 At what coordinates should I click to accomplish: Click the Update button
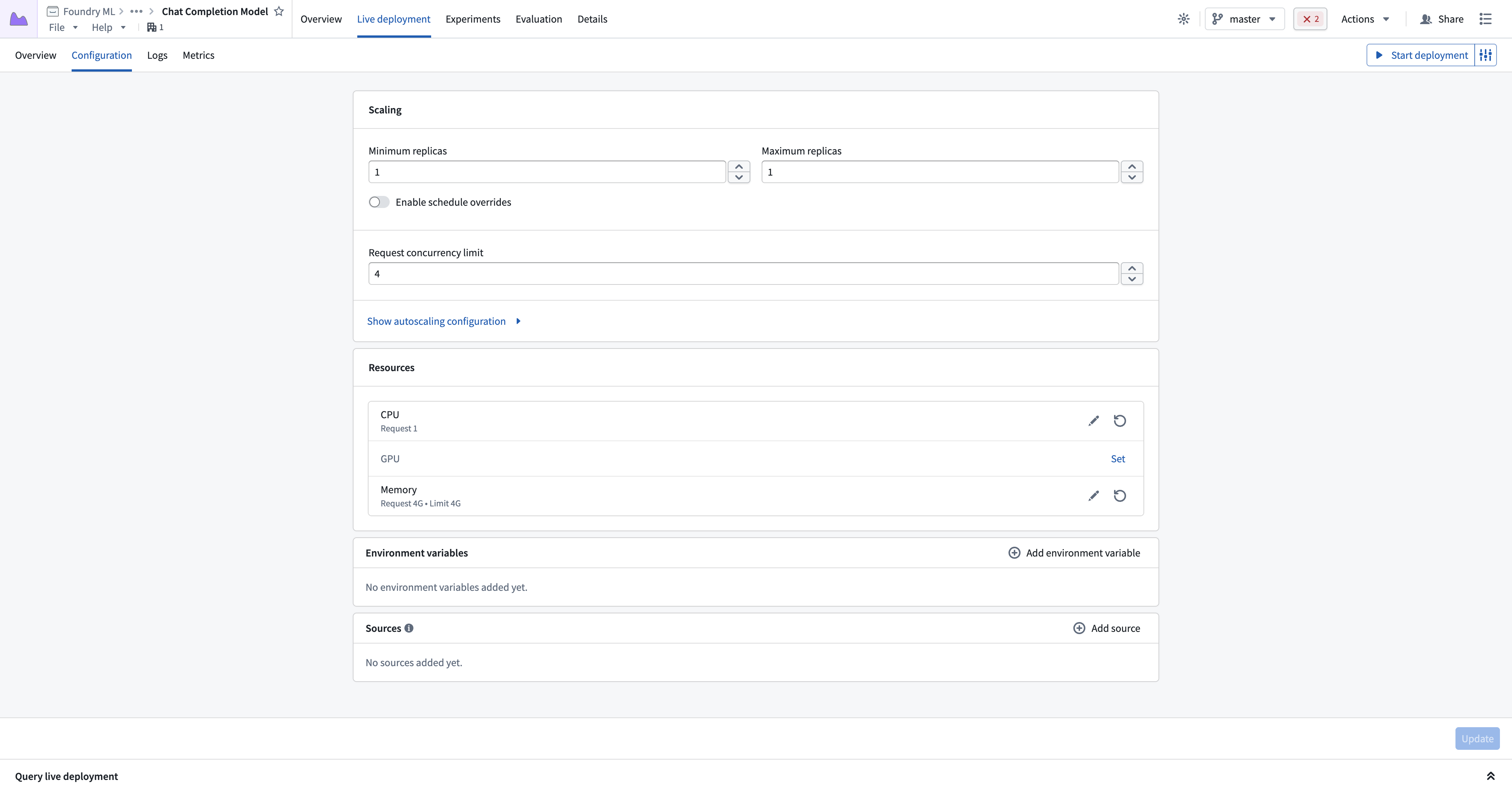pos(1477,738)
